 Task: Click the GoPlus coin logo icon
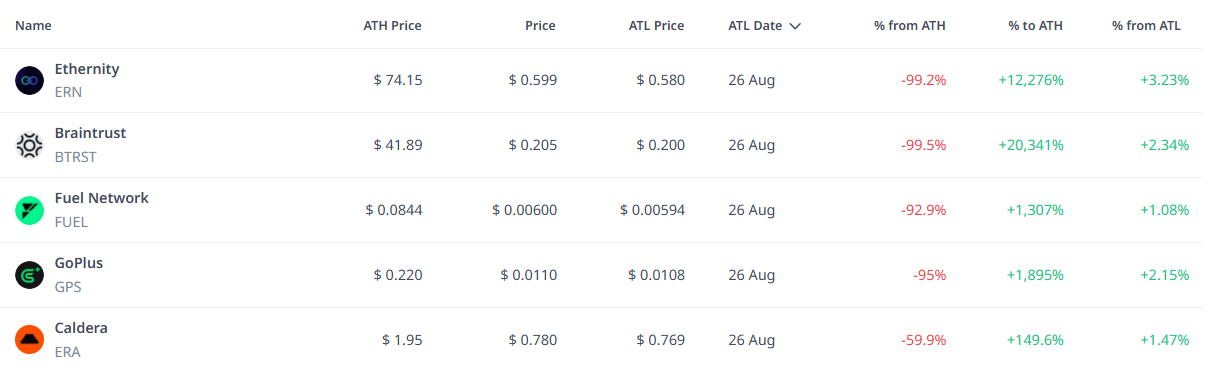30,275
